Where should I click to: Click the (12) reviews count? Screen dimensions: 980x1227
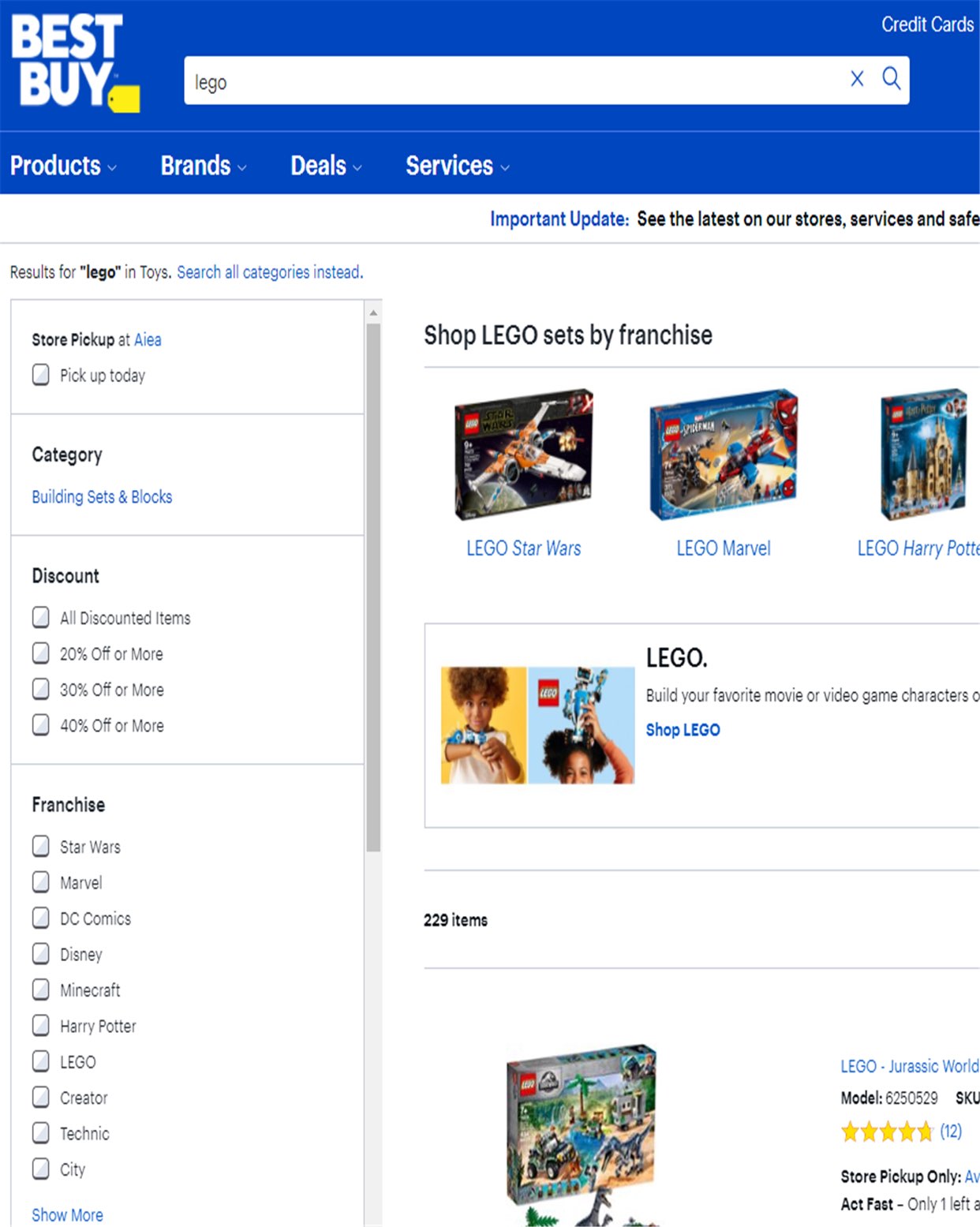tap(951, 1132)
